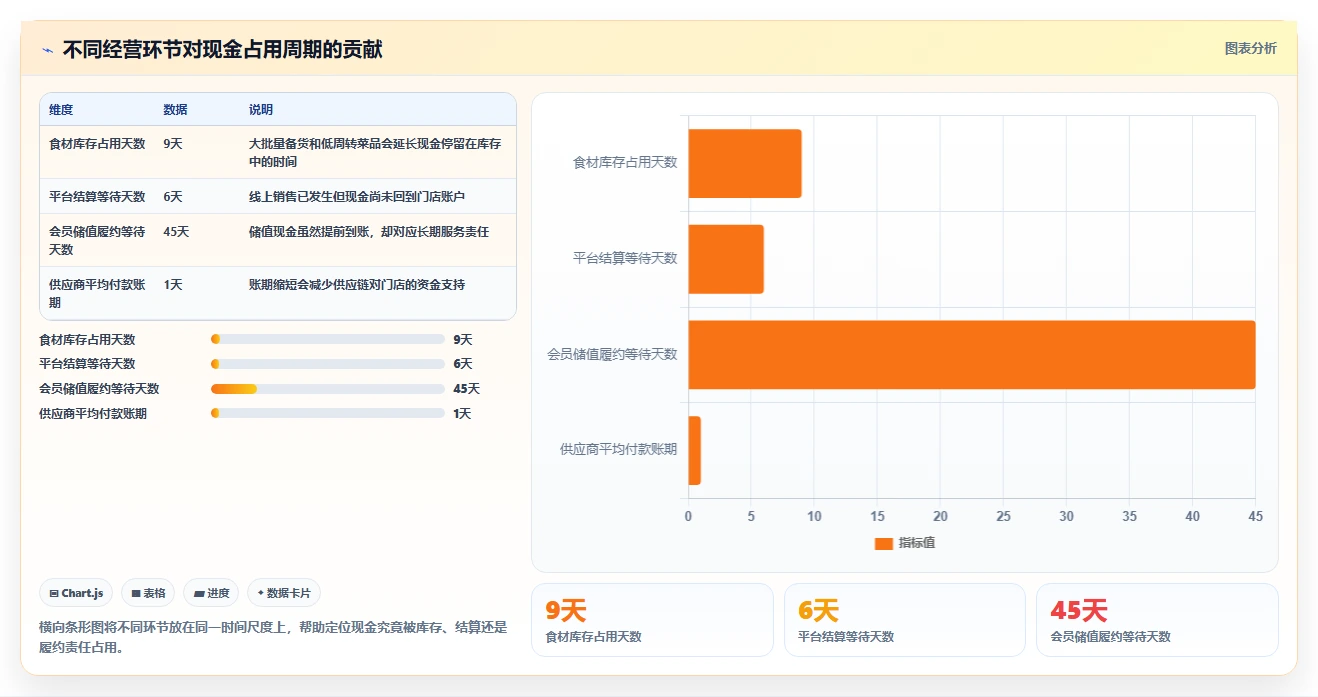Screen dimensions: 1318x697
Task: Click the 30 tick on the chart x-axis
Action: point(1067,517)
